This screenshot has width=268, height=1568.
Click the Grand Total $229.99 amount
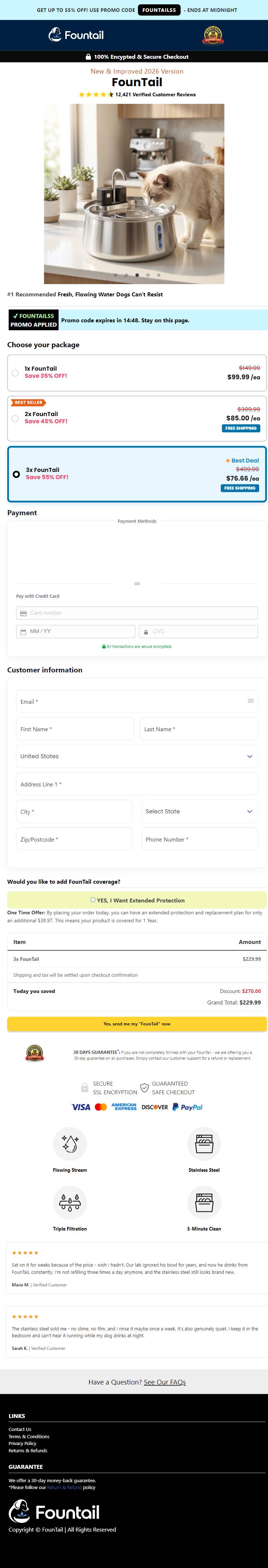point(250,1003)
